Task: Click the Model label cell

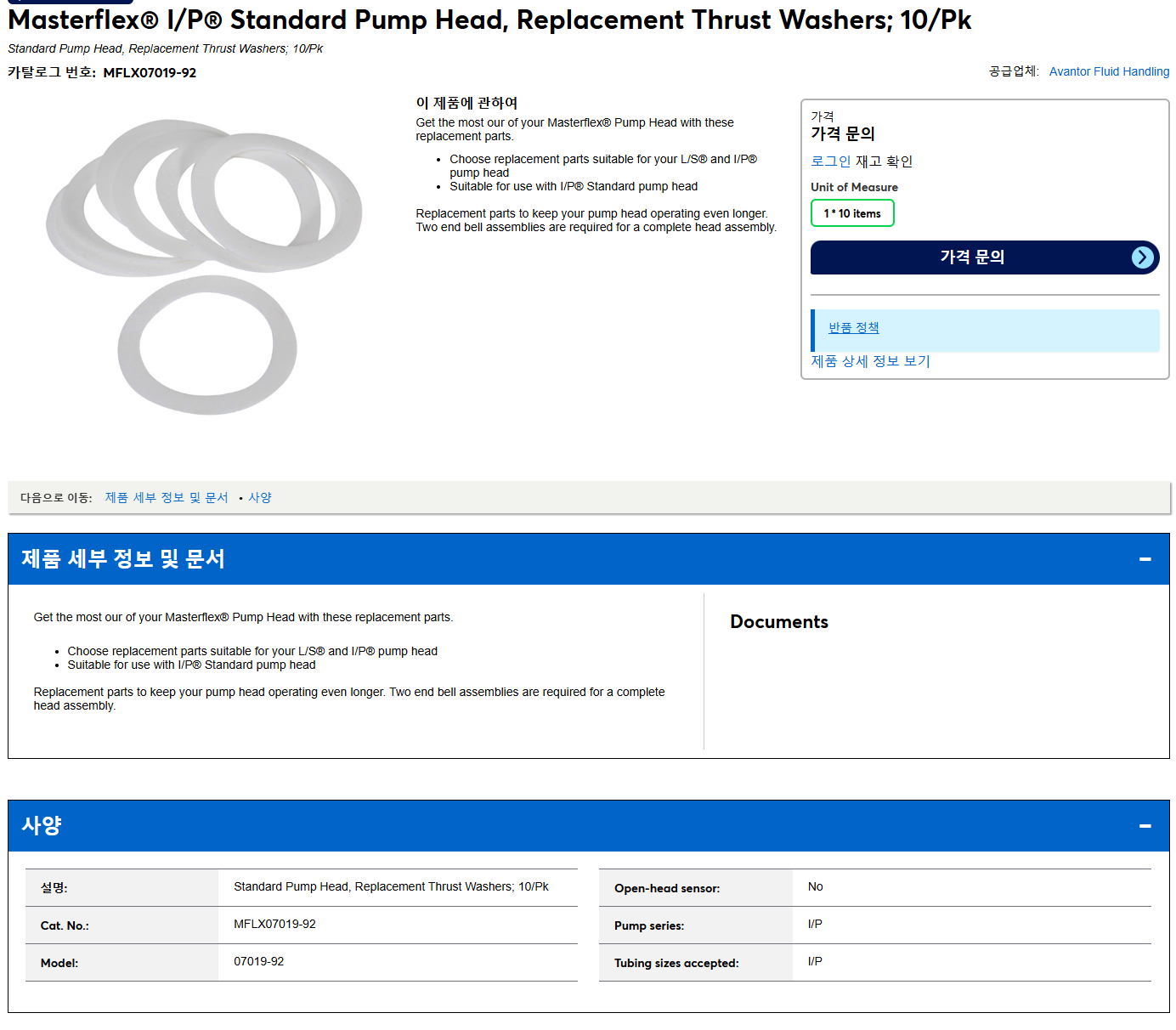Action: click(x=122, y=963)
